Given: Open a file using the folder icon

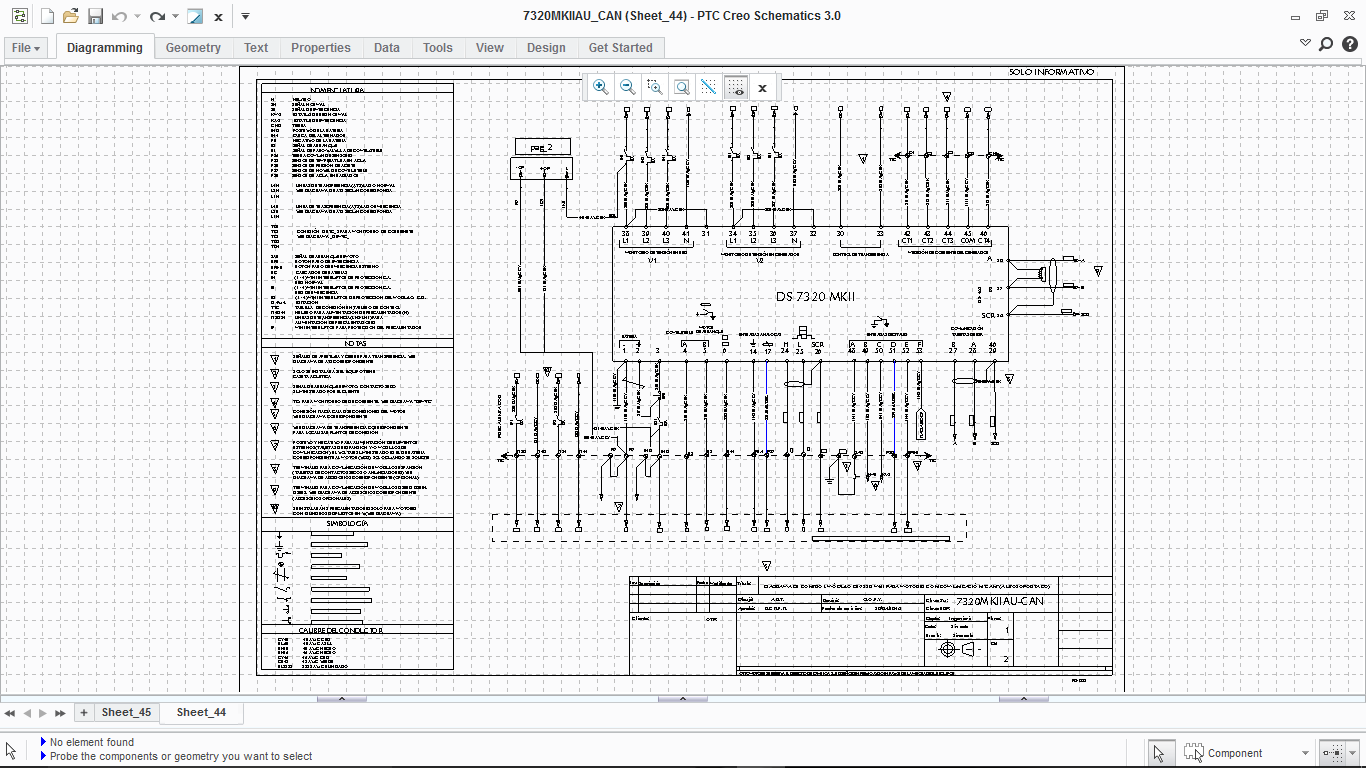Looking at the screenshot, I should [x=70, y=16].
